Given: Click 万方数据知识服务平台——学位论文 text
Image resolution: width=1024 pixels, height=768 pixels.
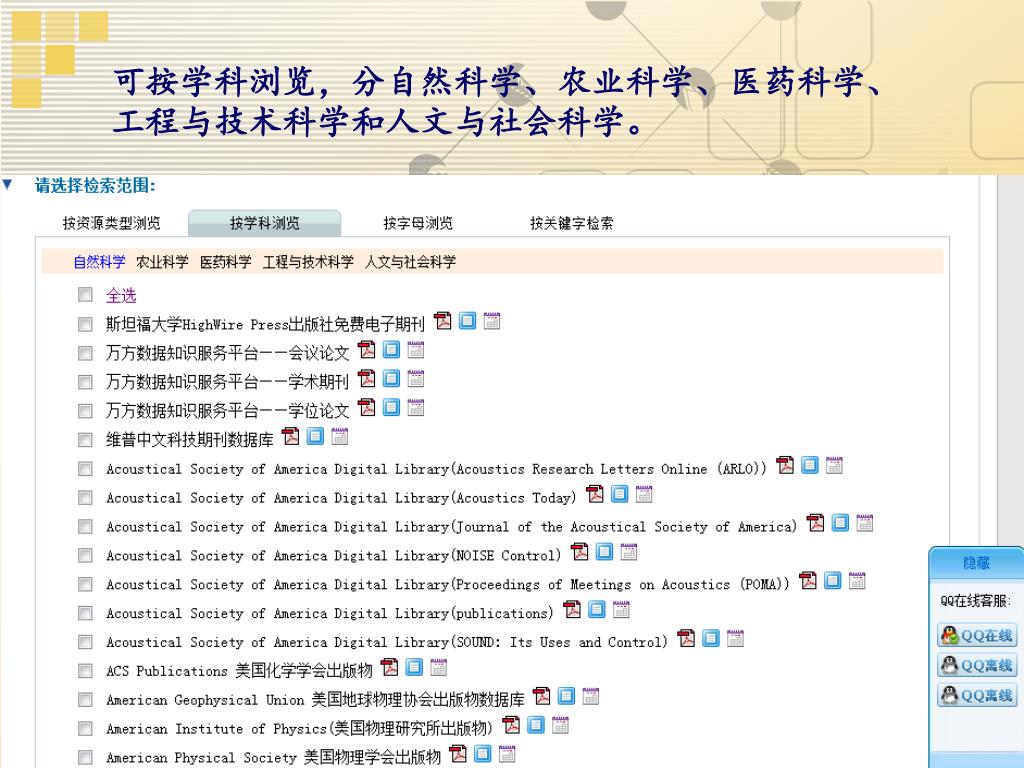Looking at the screenshot, I should 228,411.
